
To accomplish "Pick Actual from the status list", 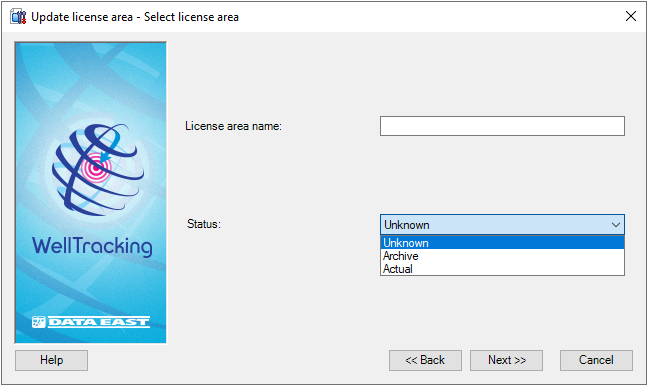I will (x=502, y=269).
